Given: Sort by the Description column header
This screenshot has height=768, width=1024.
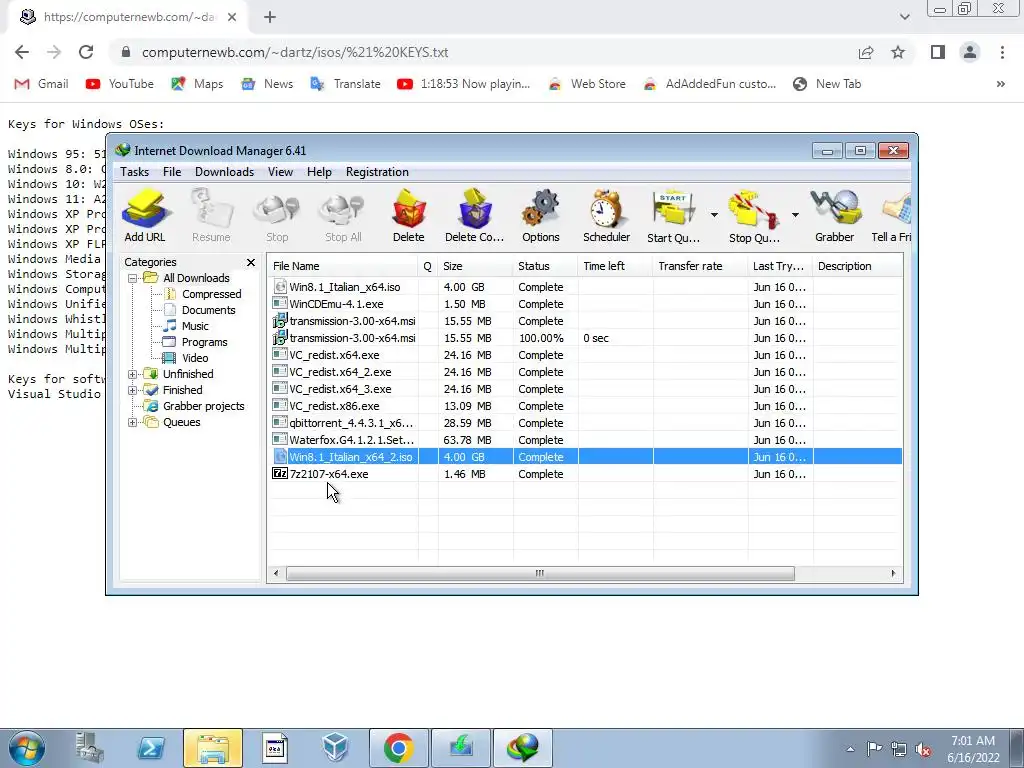Looking at the screenshot, I should tap(857, 266).
